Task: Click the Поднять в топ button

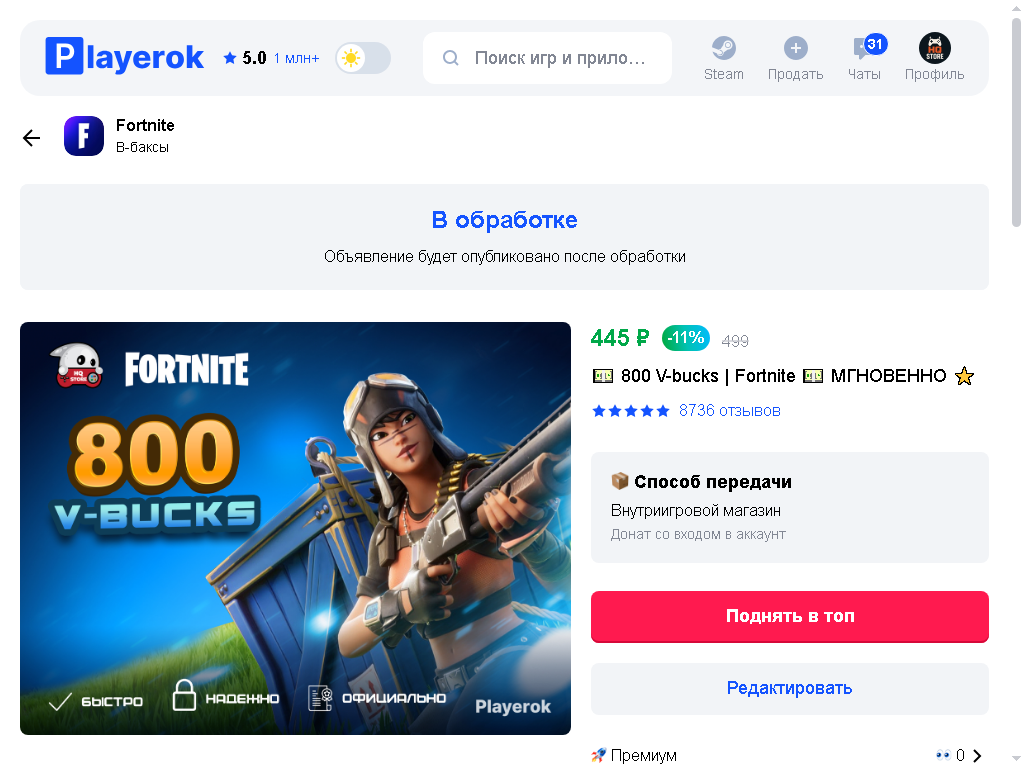Action: 790,616
